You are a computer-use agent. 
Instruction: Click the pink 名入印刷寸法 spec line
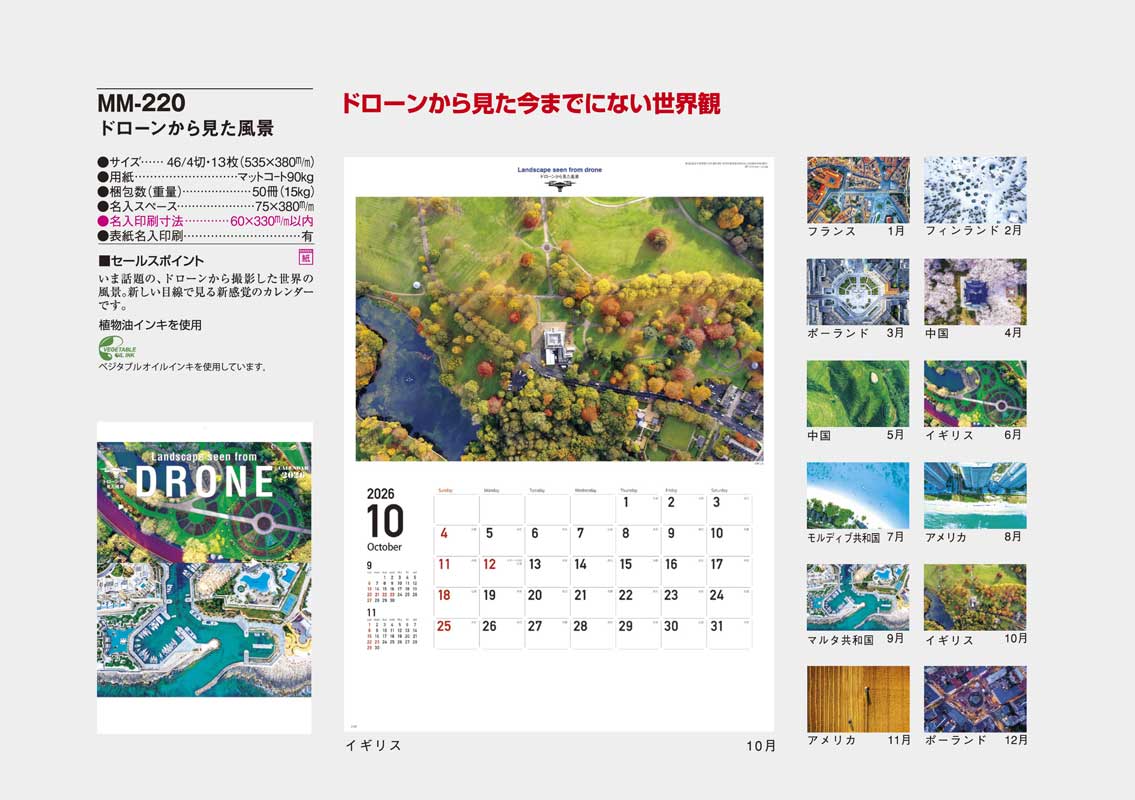coord(206,221)
